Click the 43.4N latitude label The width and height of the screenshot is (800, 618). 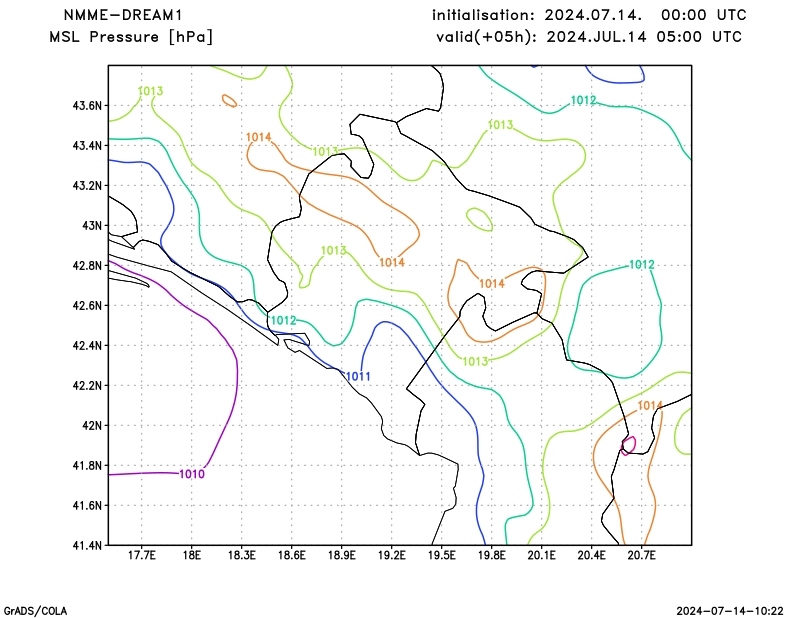tap(87, 146)
